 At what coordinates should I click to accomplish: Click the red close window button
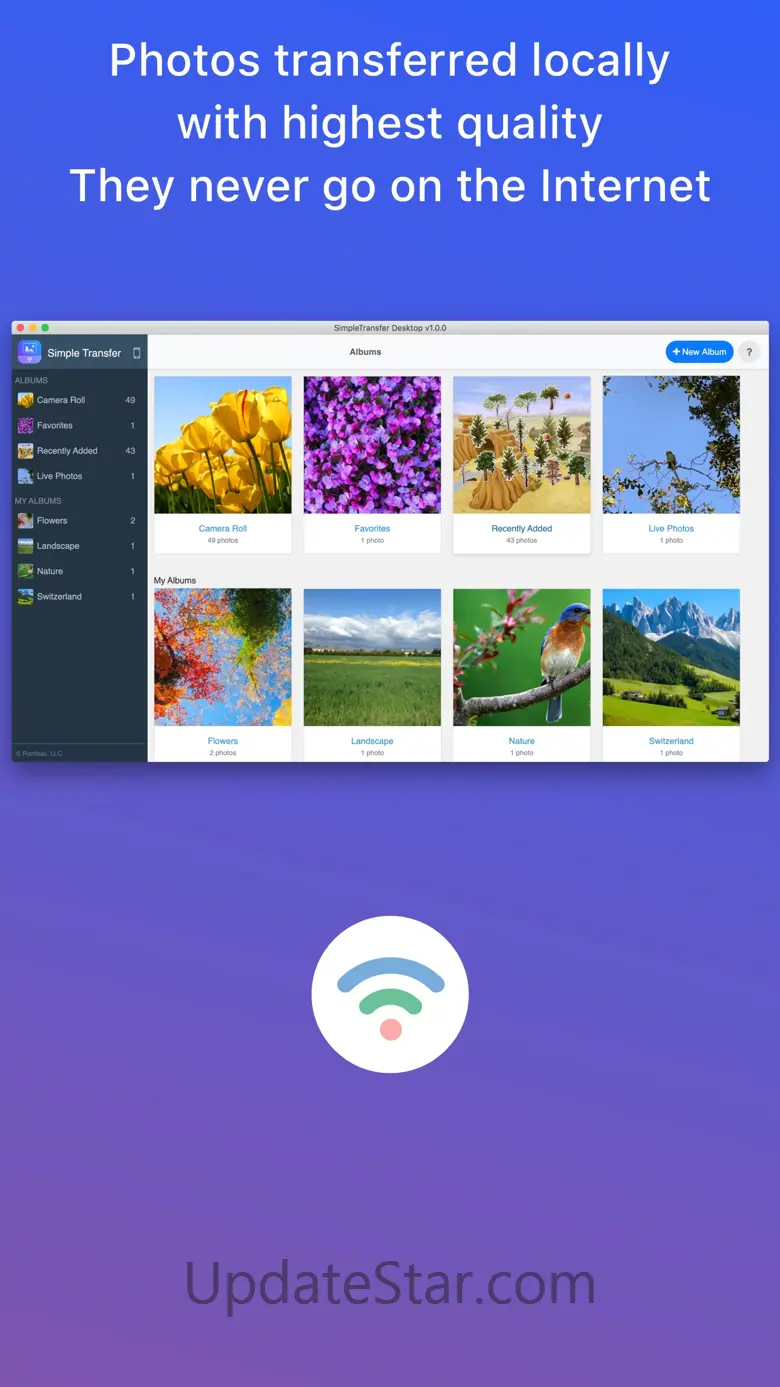click(20, 328)
